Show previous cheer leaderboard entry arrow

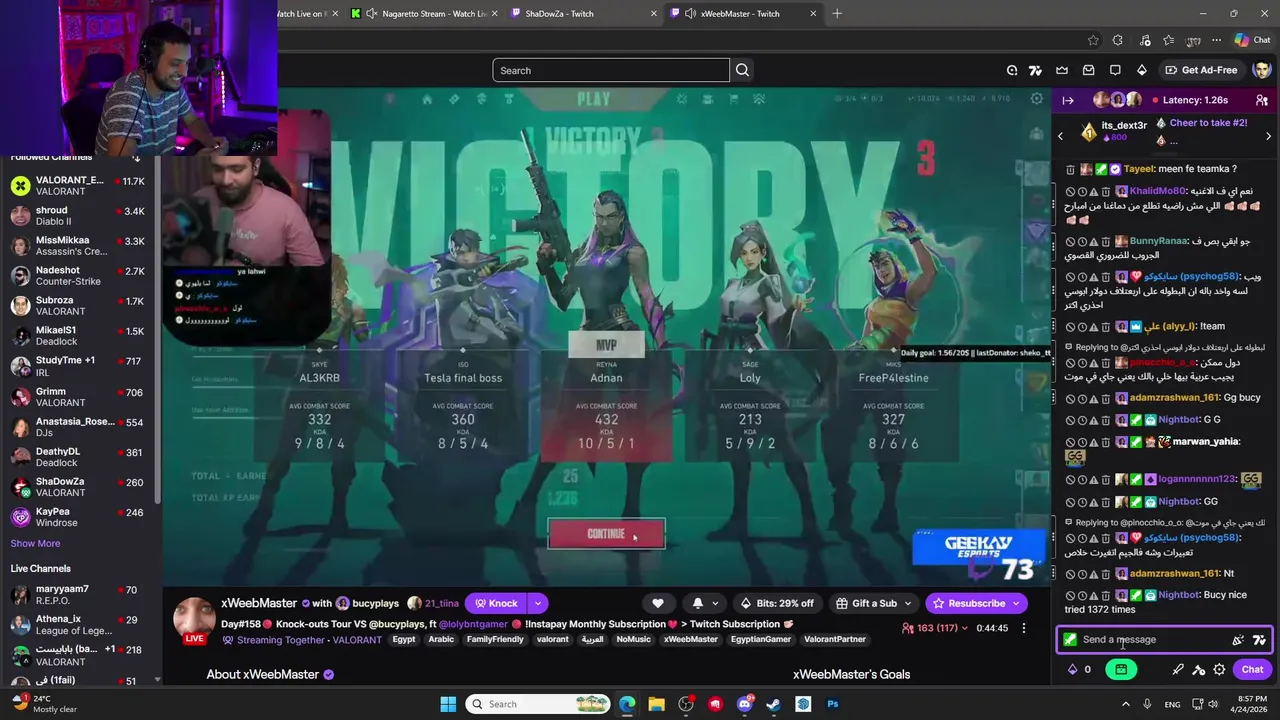1060,136
